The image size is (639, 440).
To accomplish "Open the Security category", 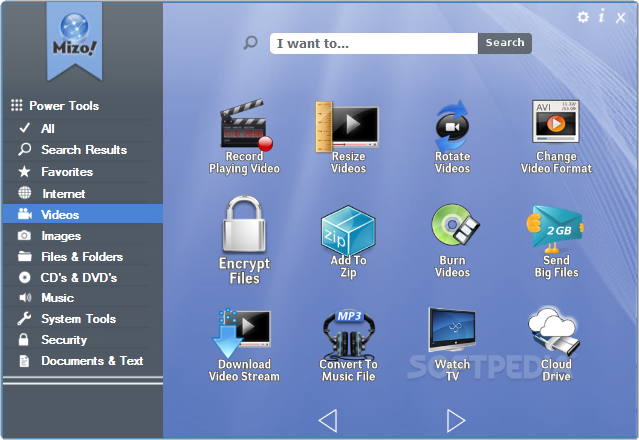I will [x=83, y=340].
